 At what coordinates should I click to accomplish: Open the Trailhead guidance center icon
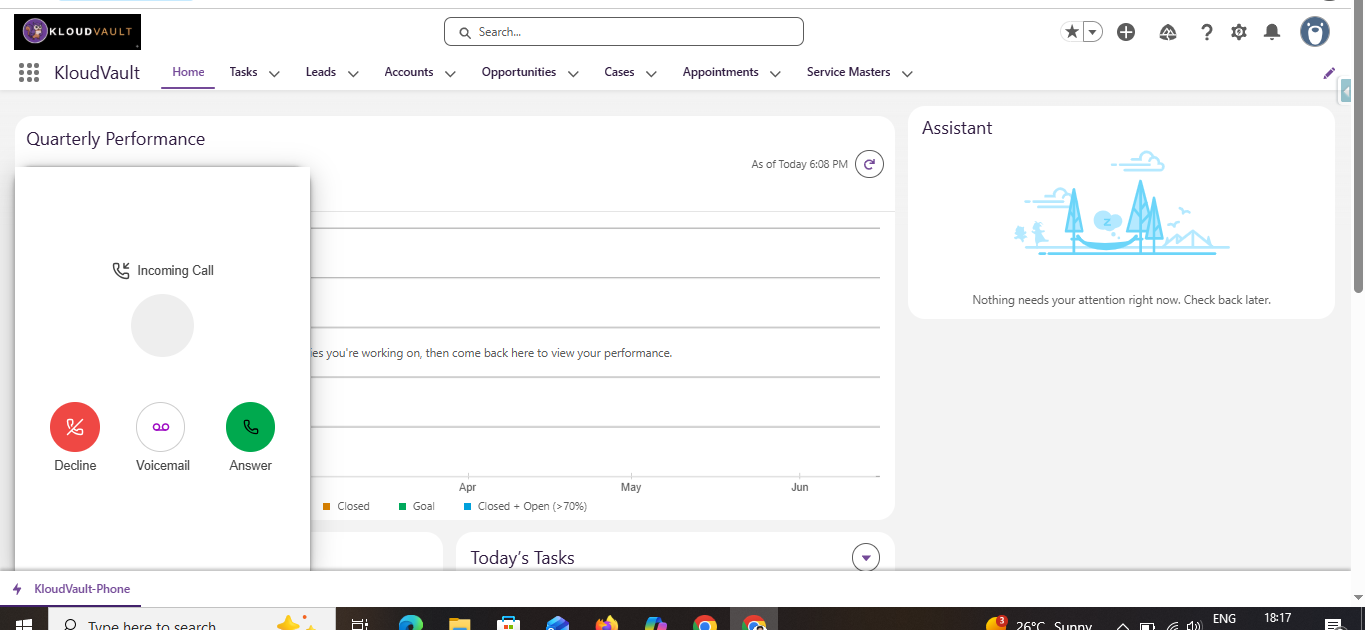(x=1168, y=32)
